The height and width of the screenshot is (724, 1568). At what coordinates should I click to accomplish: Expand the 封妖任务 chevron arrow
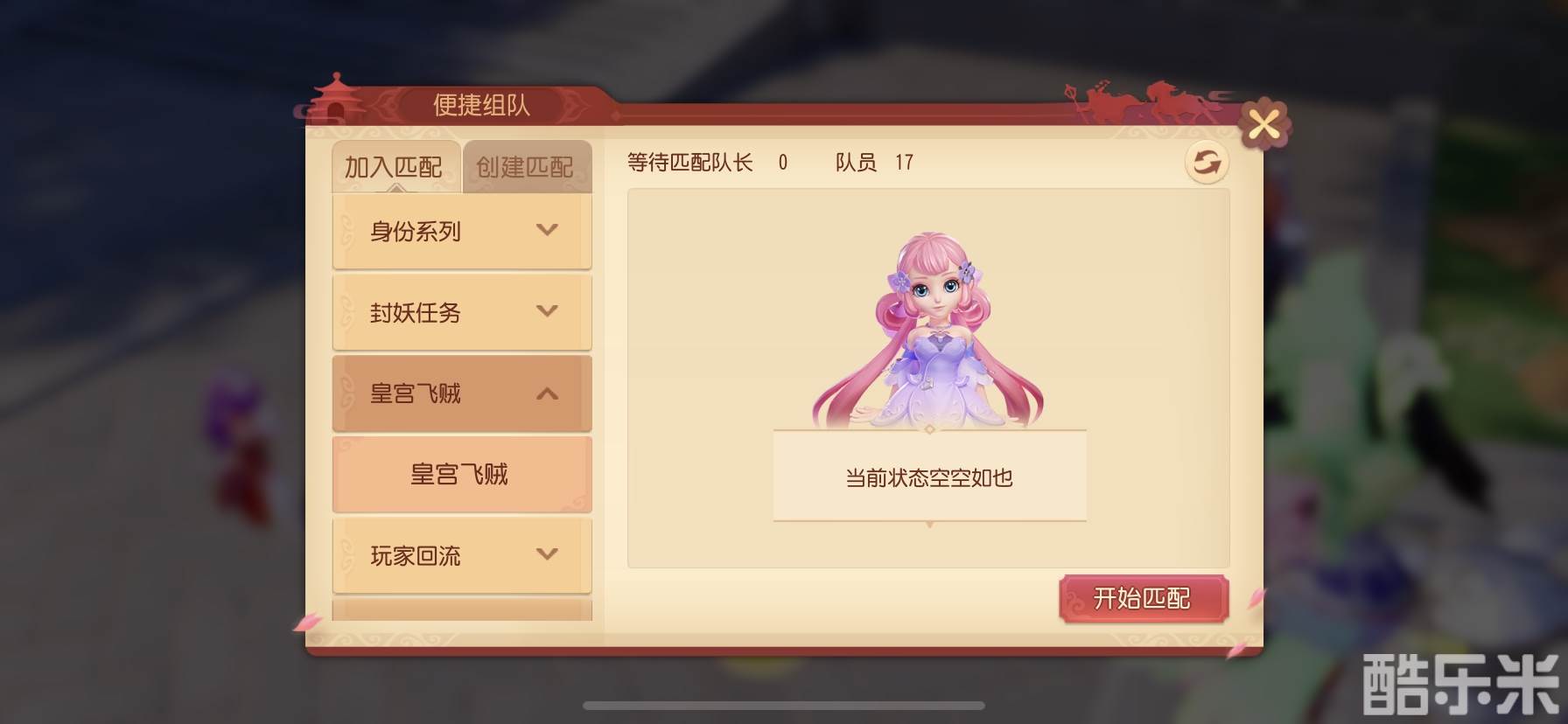(x=547, y=311)
